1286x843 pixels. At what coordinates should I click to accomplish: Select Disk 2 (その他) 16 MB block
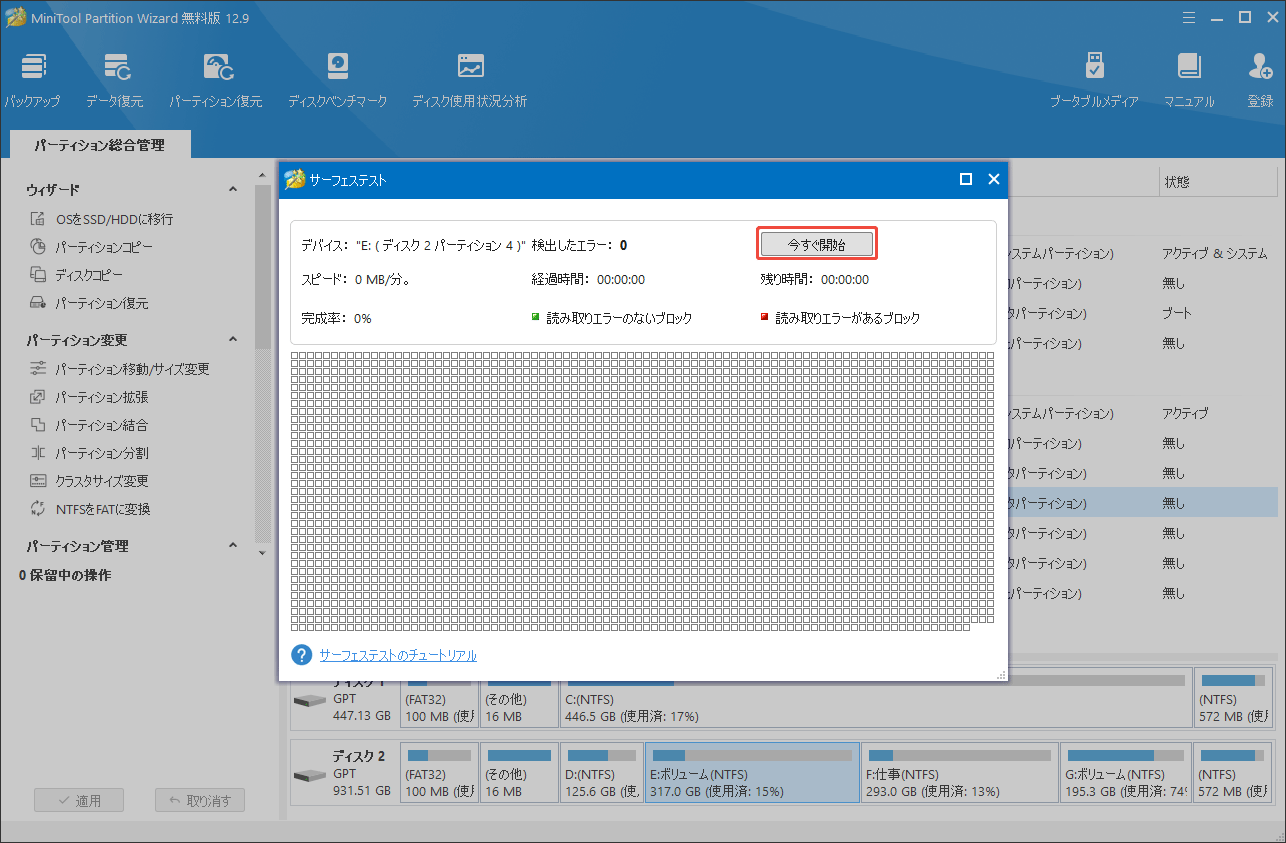[x=518, y=772]
